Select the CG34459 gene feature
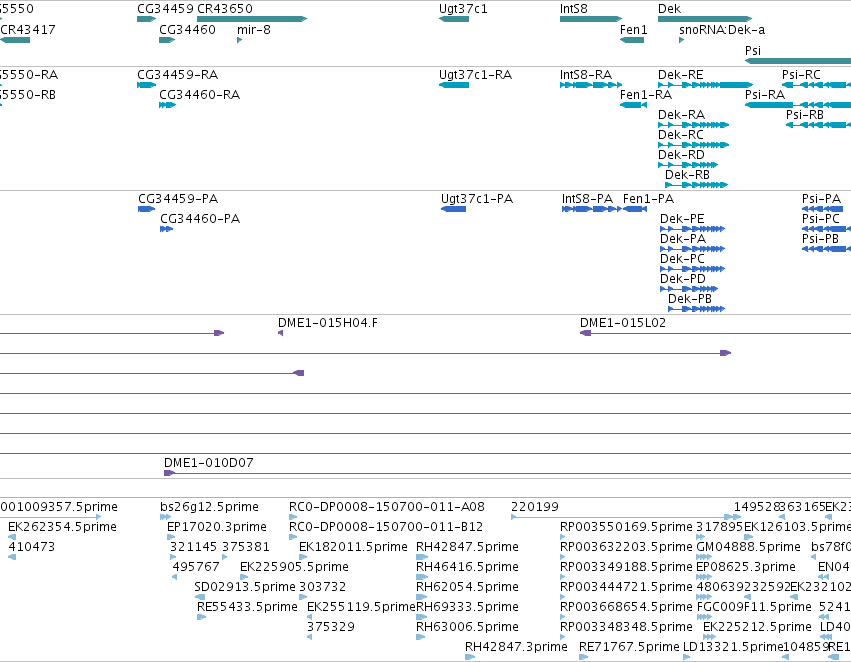 click(x=147, y=19)
